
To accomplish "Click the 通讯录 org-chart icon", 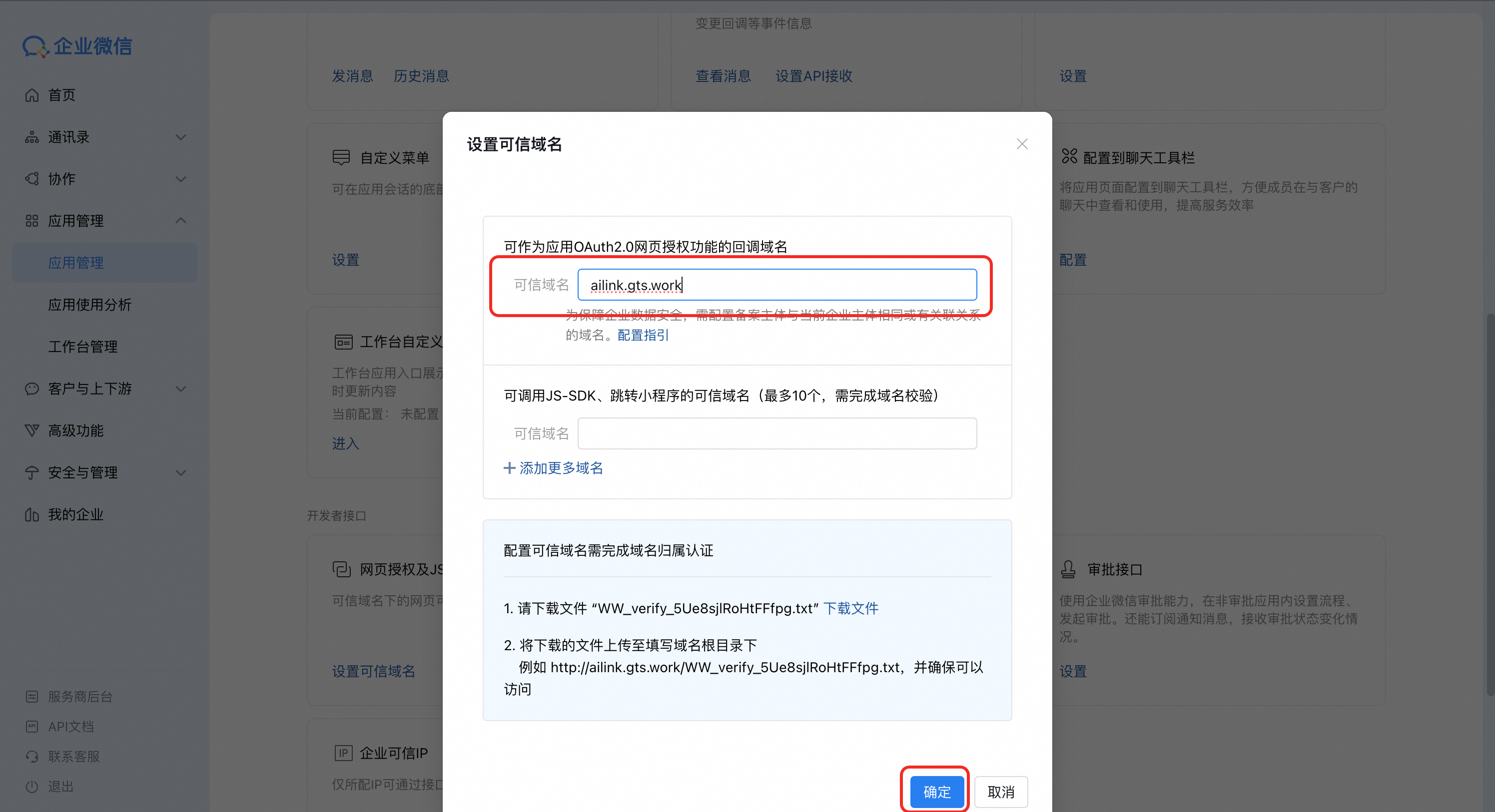I will (32, 137).
